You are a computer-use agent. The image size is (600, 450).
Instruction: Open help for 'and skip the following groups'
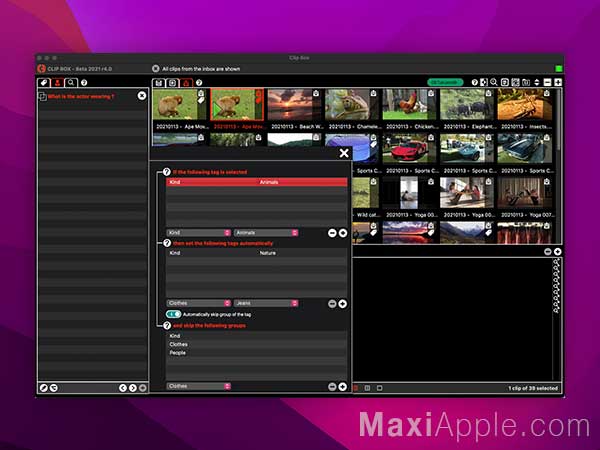tap(167, 326)
